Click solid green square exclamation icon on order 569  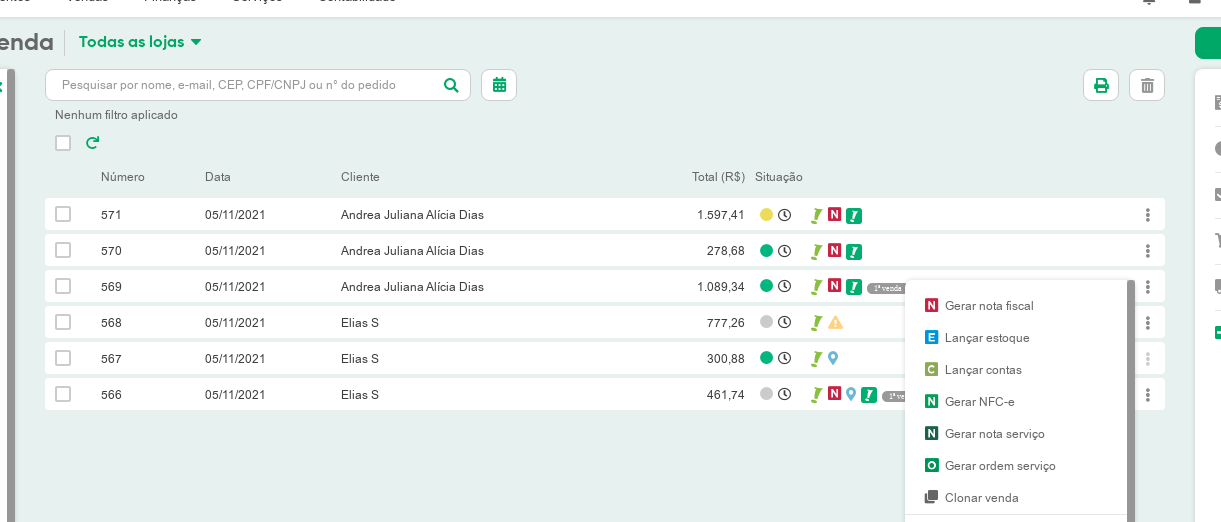pos(854,287)
